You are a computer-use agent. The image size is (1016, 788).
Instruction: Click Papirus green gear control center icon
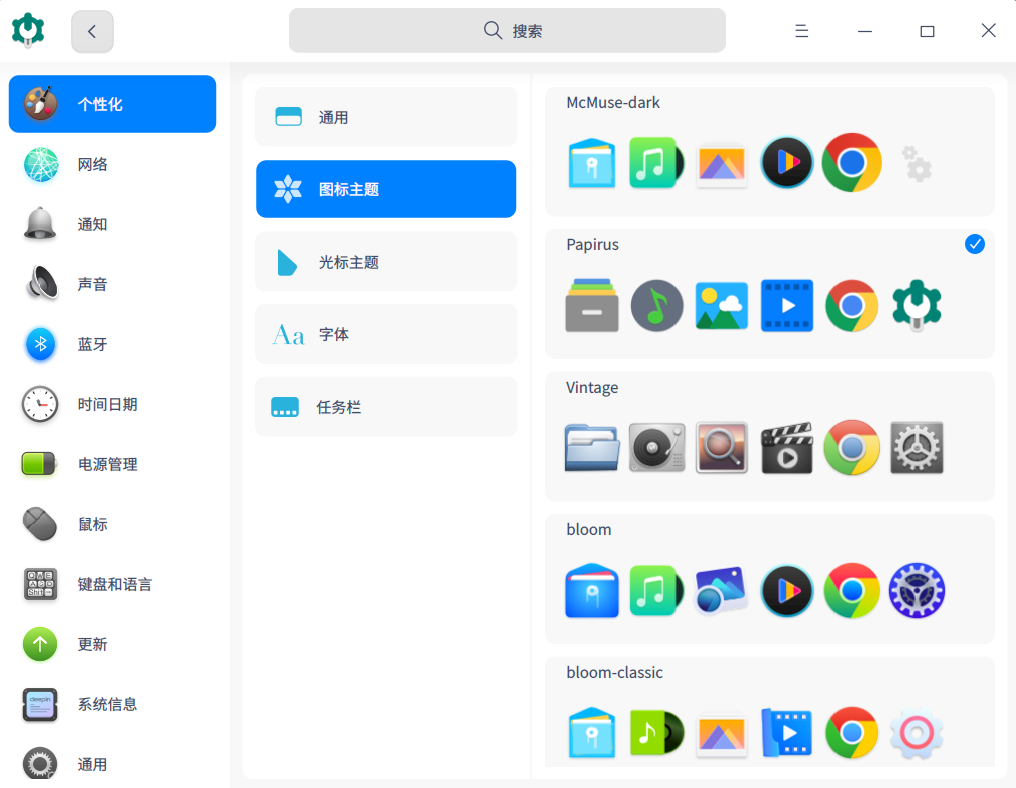coord(916,305)
